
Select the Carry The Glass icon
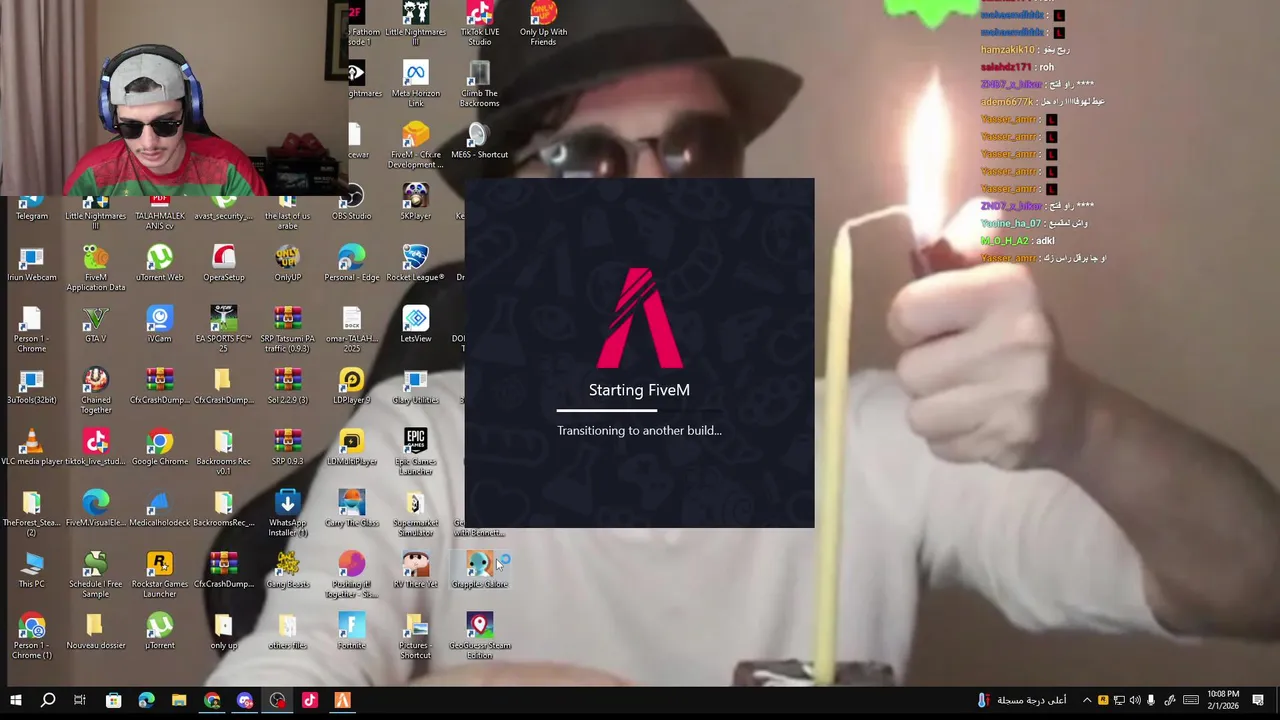pyautogui.click(x=352, y=508)
